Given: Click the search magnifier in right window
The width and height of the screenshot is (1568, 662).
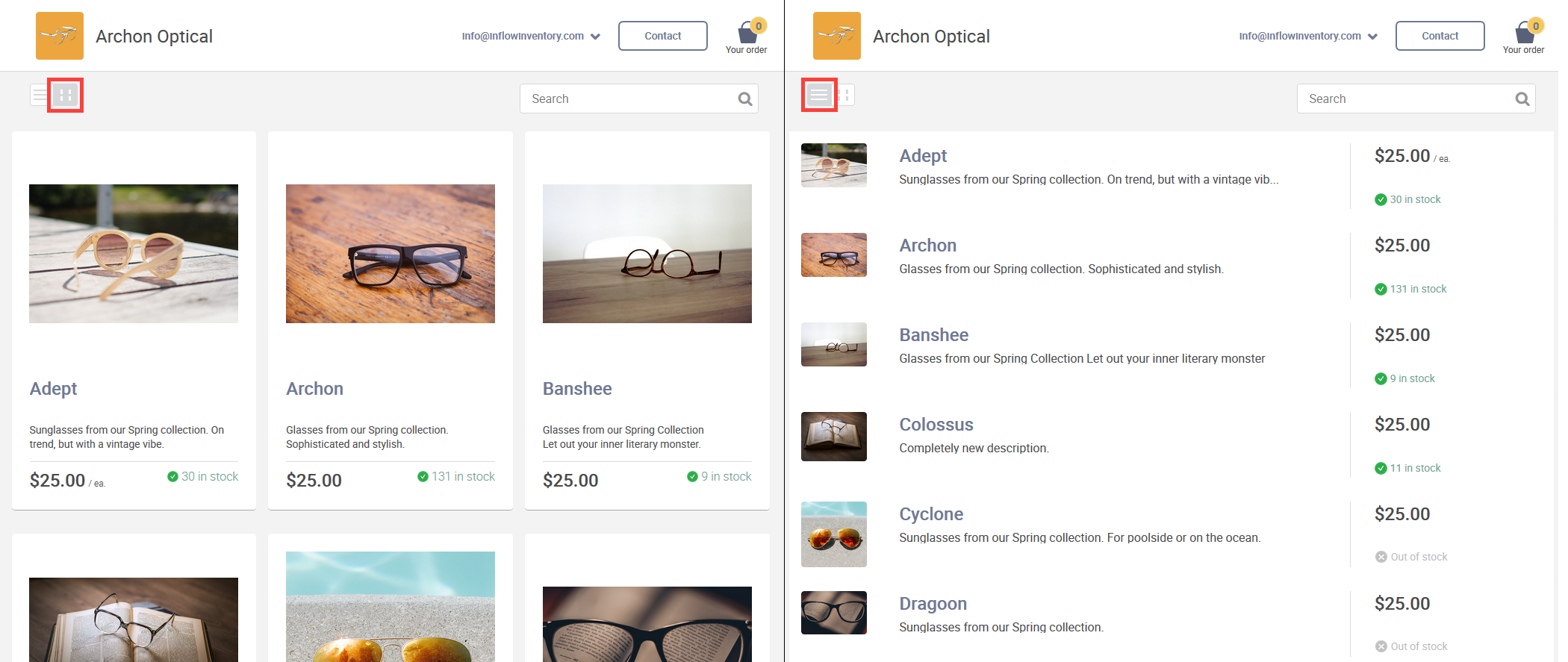Looking at the screenshot, I should click(1522, 99).
